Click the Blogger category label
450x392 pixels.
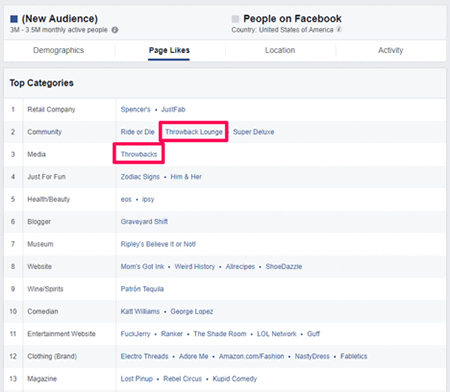pos(39,222)
